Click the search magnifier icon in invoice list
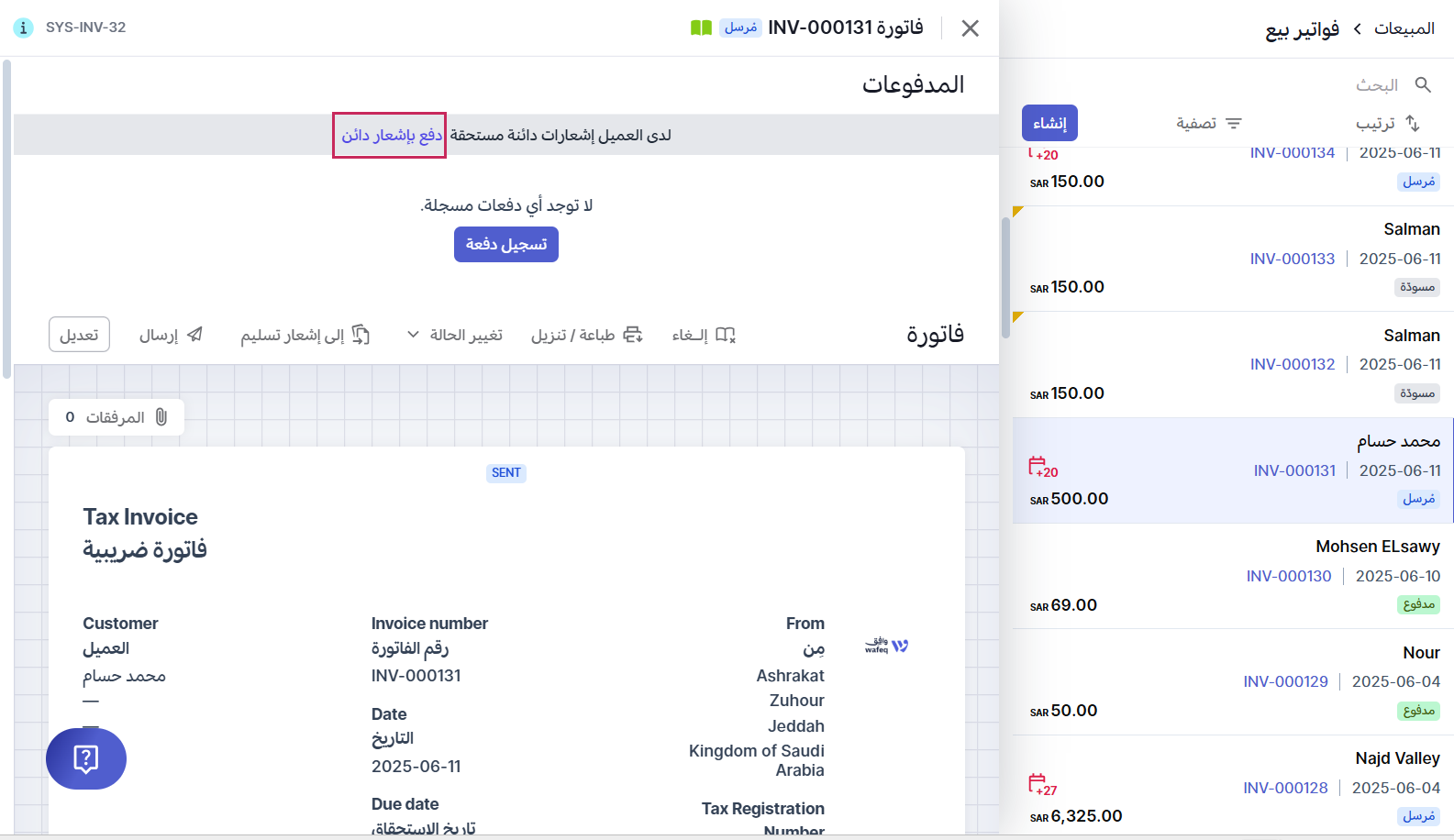Image resolution: width=1454 pixels, height=840 pixels. pyautogui.click(x=1423, y=84)
